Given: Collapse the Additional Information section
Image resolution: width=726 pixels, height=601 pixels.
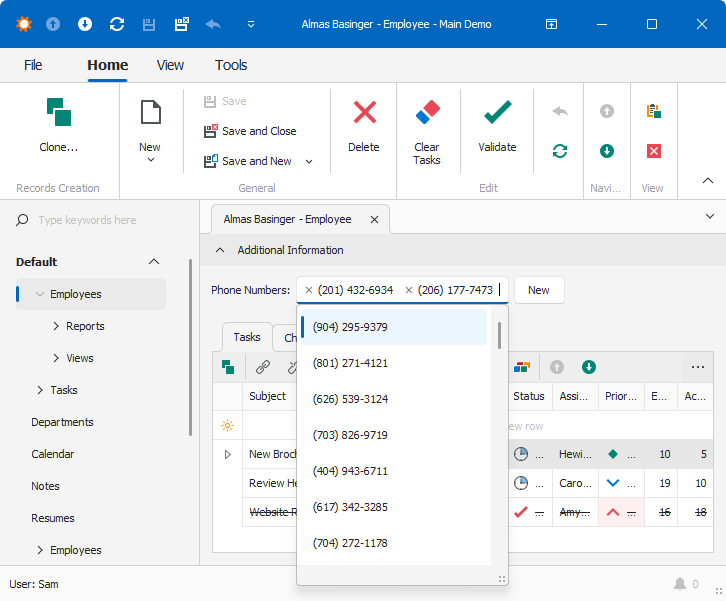Looking at the screenshot, I should pyautogui.click(x=220, y=250).
